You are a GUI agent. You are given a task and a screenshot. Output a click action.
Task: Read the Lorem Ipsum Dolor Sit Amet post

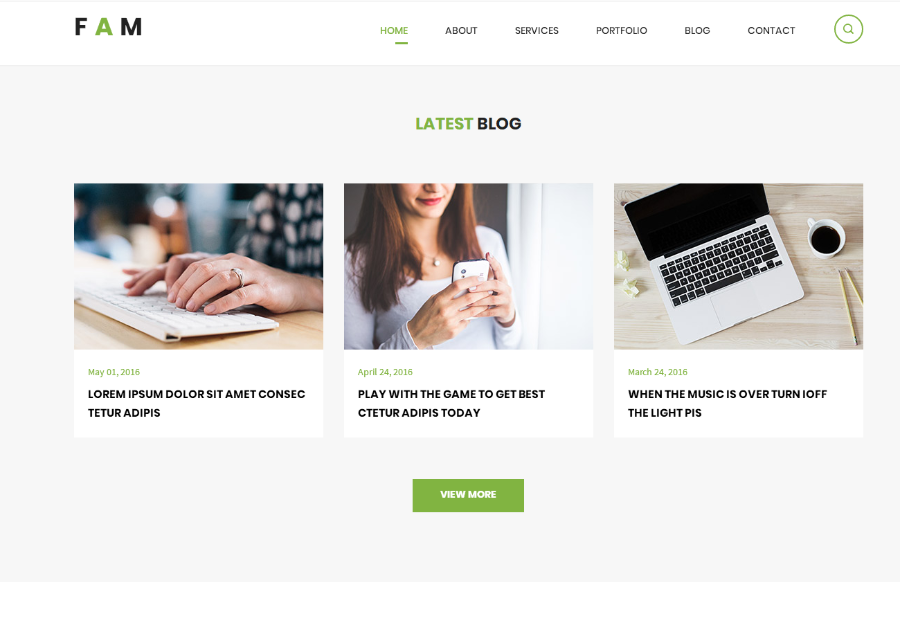click(x=196, y=403)
